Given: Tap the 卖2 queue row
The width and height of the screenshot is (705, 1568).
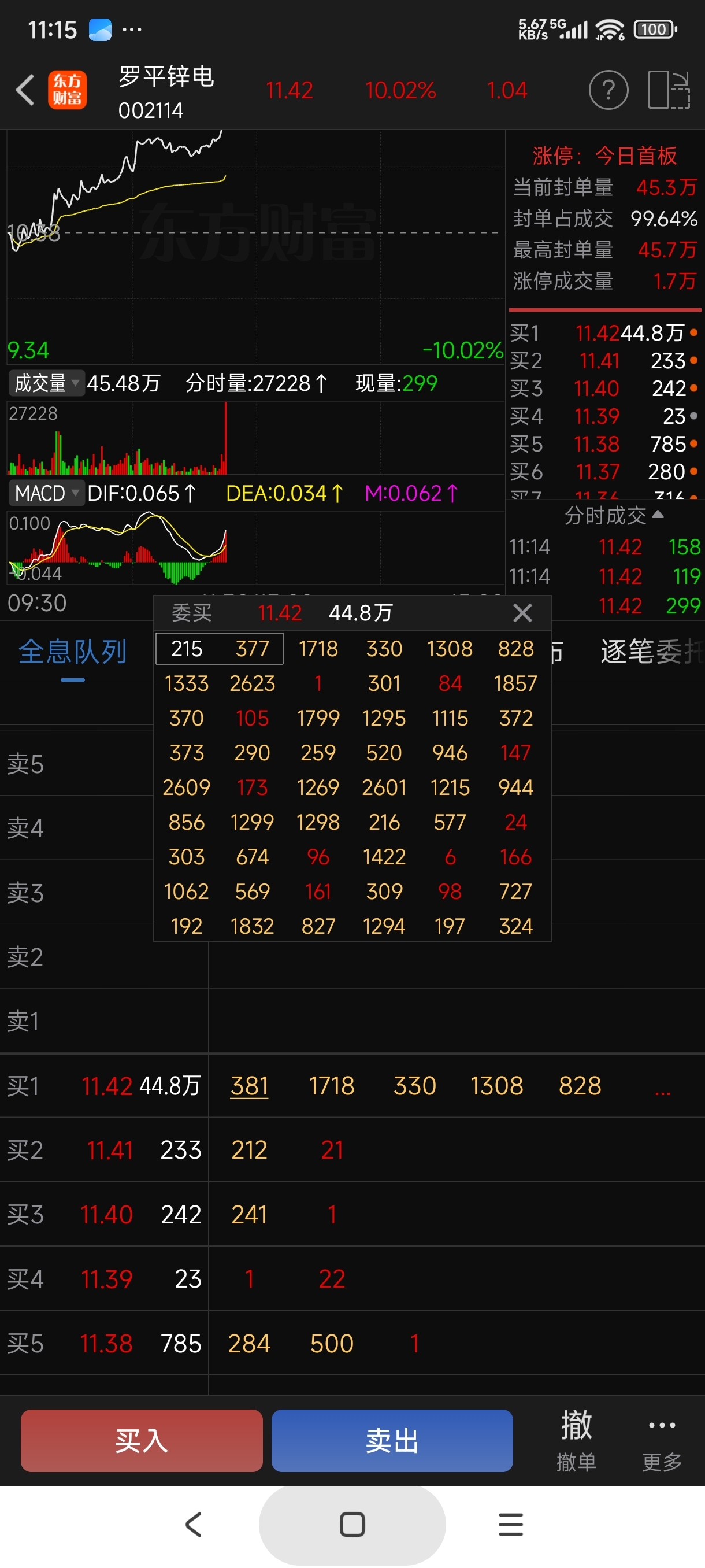Looking at the screenshot, I should [352, 957].
